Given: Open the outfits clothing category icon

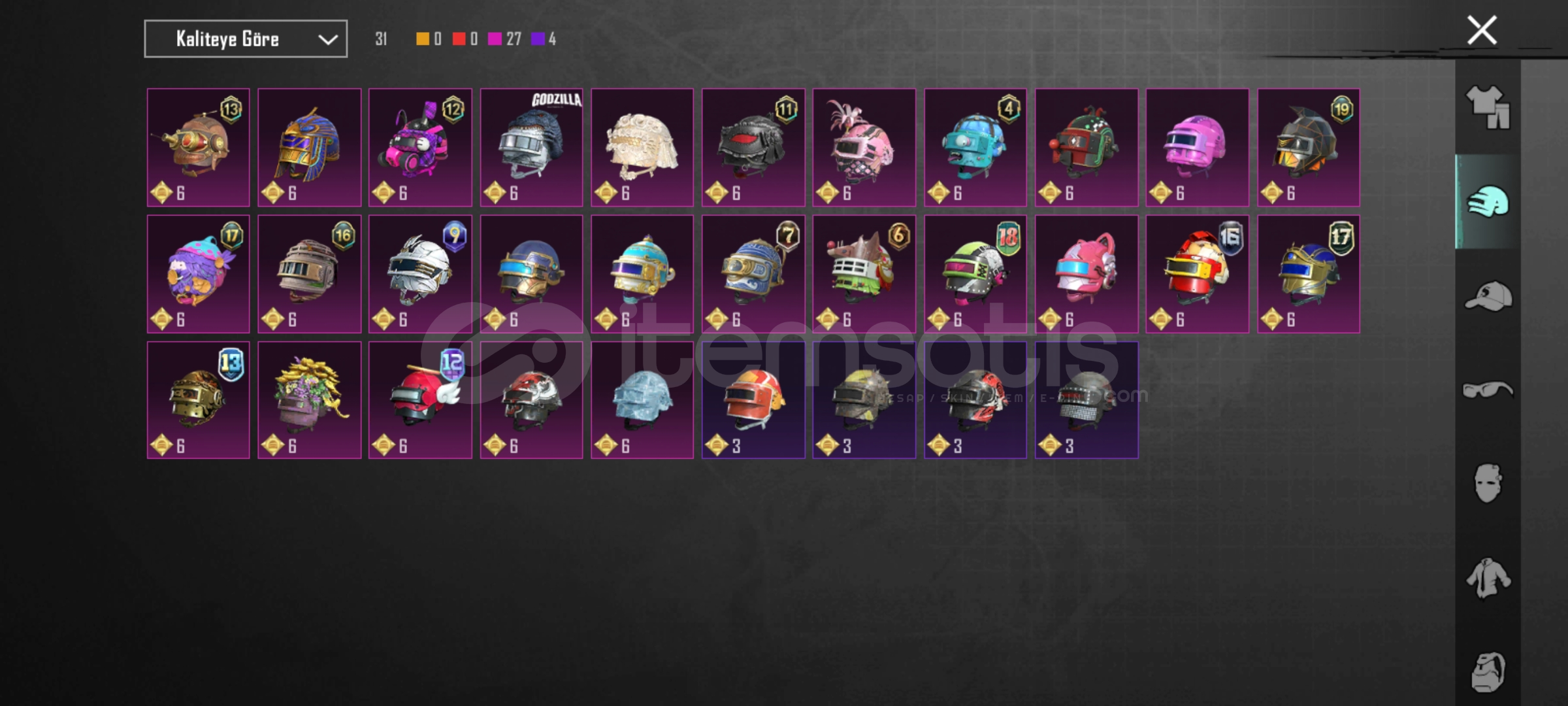Looking at the screenshot, I should (x=1488, y=107).
